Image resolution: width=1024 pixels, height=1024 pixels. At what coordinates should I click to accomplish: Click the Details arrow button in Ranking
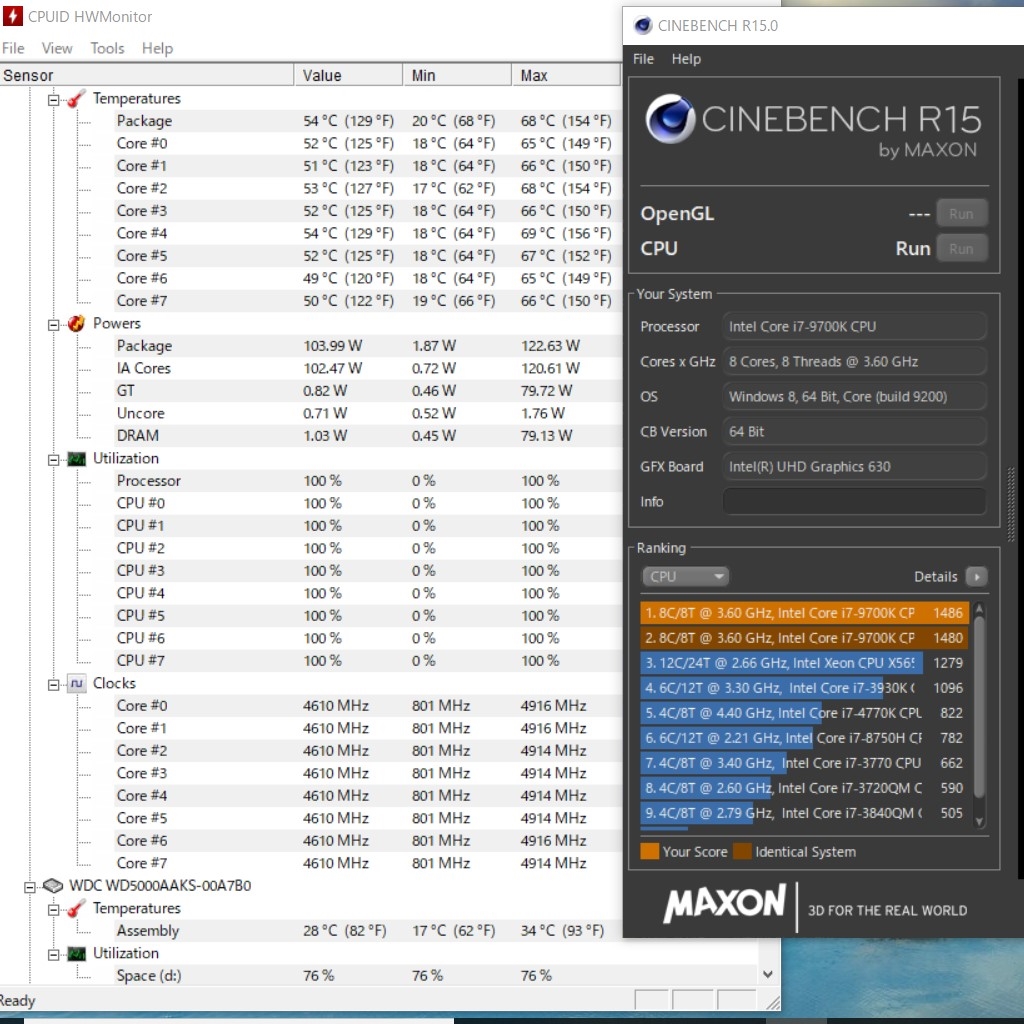pos(976,577)
